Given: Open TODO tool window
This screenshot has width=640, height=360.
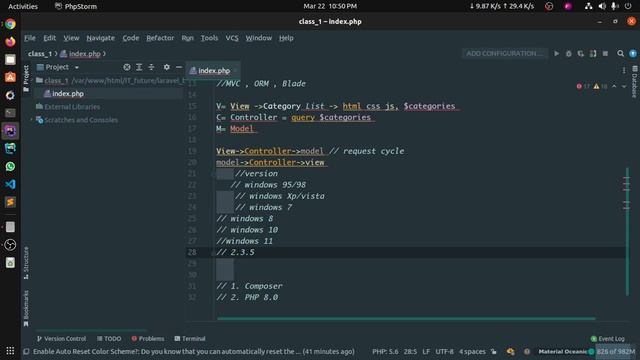Looking at the screenshot, I should pyautogui.click(x=109, y=339).
